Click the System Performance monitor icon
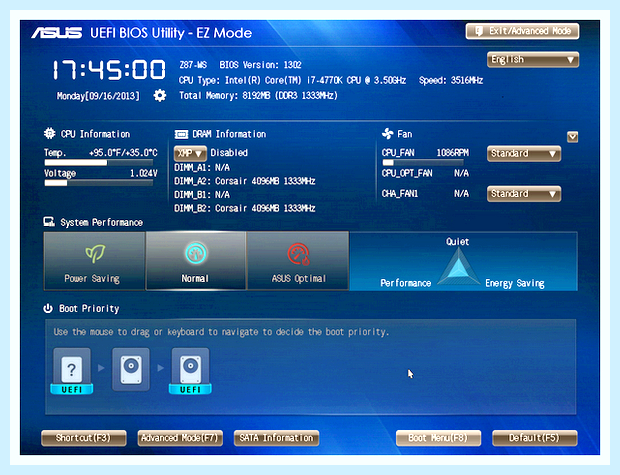The height and width of the screenshot is (475, 620). pos(49,222)
